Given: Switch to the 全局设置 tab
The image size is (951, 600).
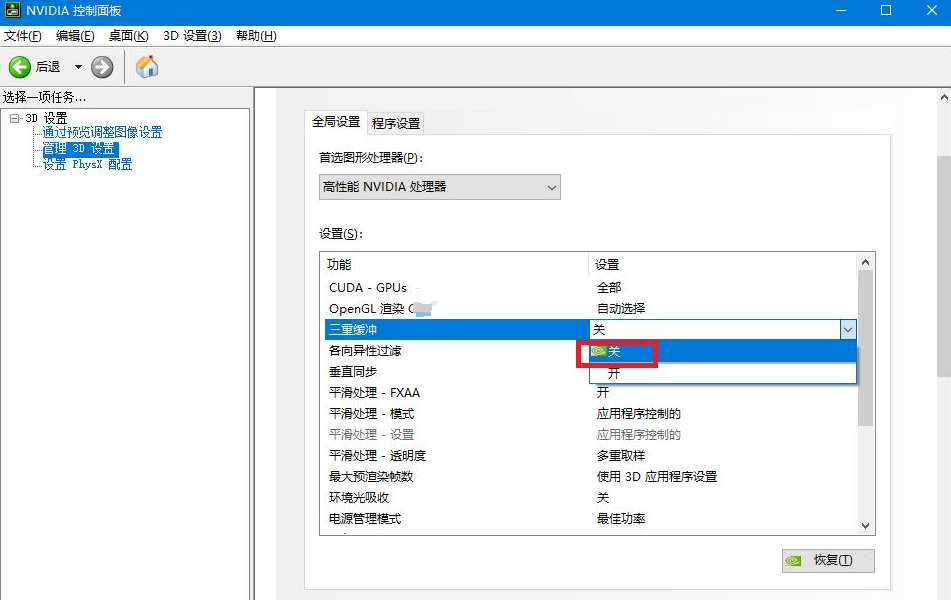Looking at the screenshot, I should pyautogui.click(x=336, y=122).
